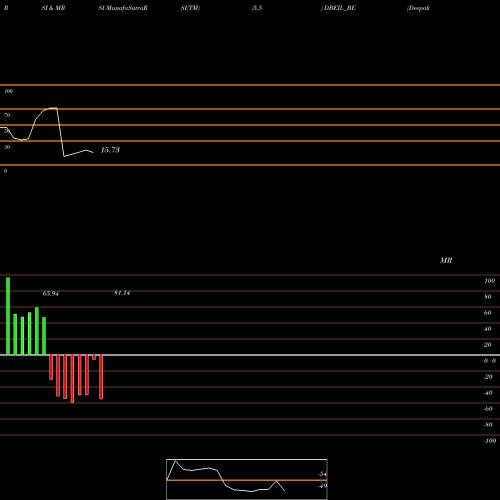Click the last red bar in MR chart
500x500 pixels.
pos(101,377)
